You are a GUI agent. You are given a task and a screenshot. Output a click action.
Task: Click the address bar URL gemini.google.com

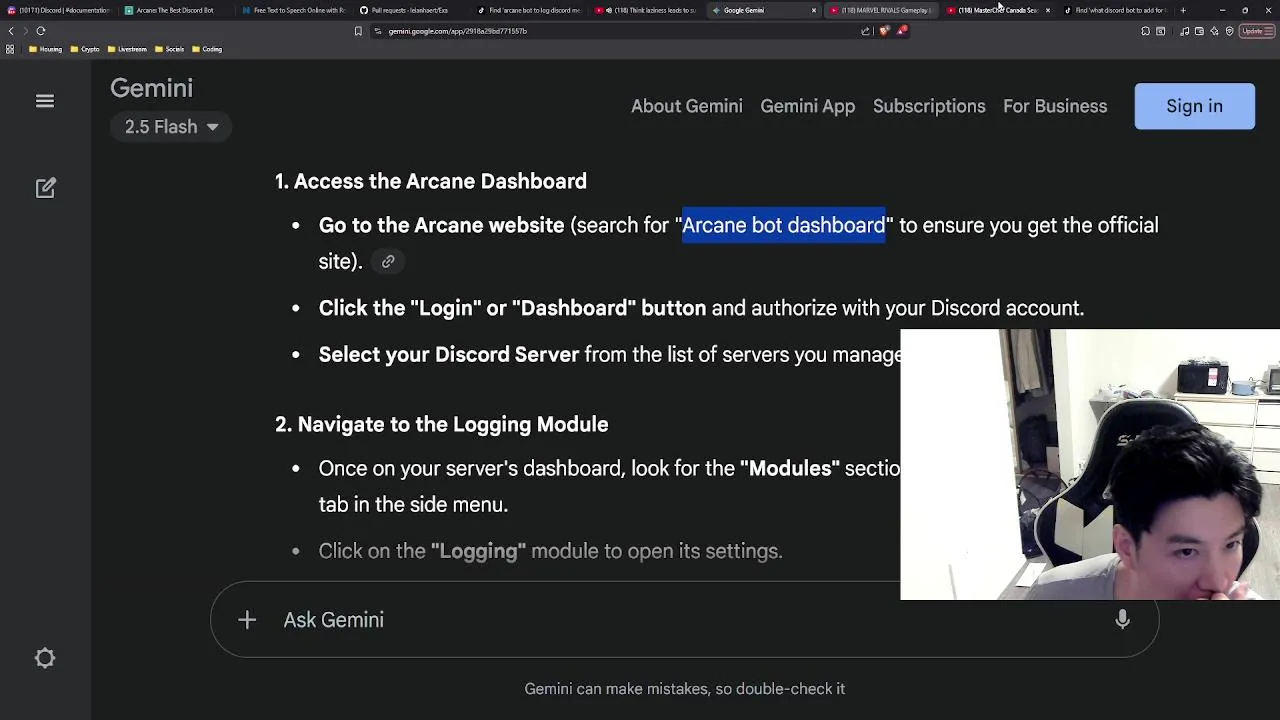(x=457, y=31)
